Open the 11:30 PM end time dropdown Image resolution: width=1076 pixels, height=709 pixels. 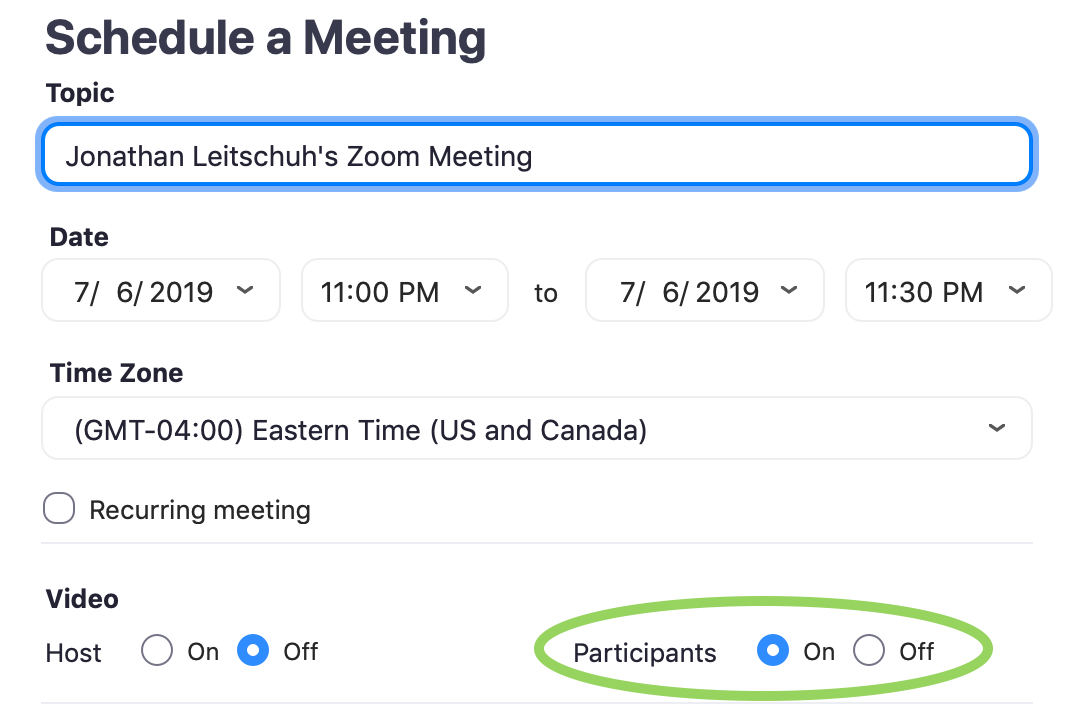coord(948,290)
